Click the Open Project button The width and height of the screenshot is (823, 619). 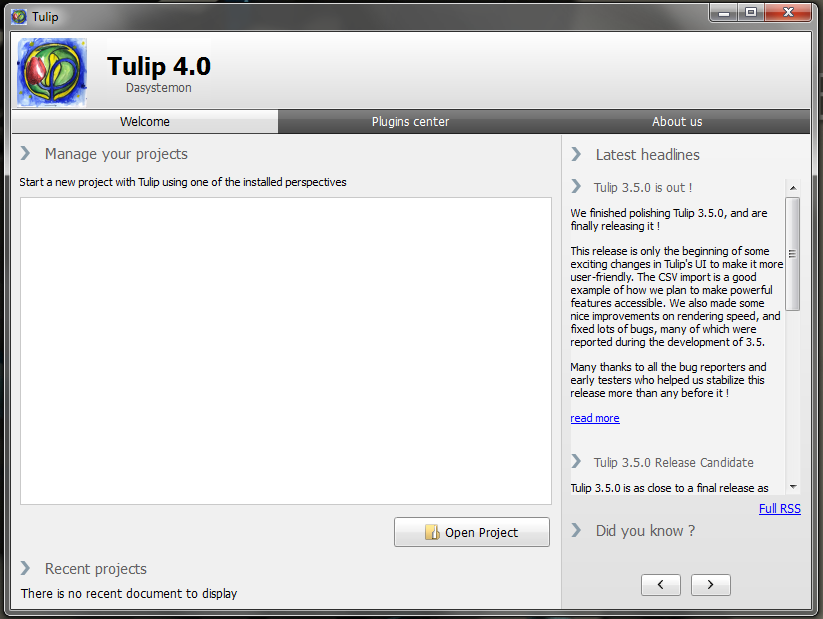point(472,532)
